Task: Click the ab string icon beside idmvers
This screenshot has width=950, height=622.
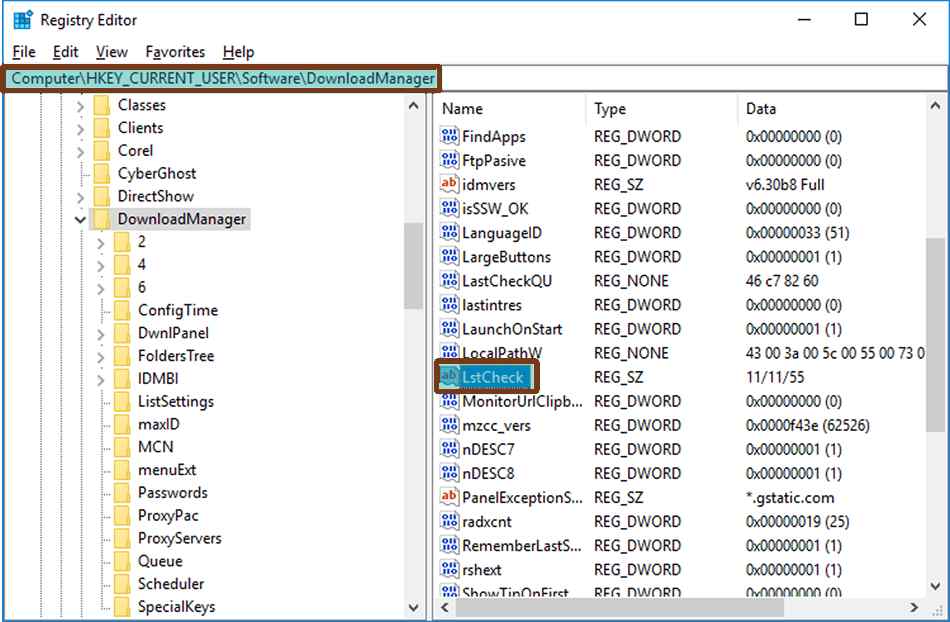Action: point(447,184)
